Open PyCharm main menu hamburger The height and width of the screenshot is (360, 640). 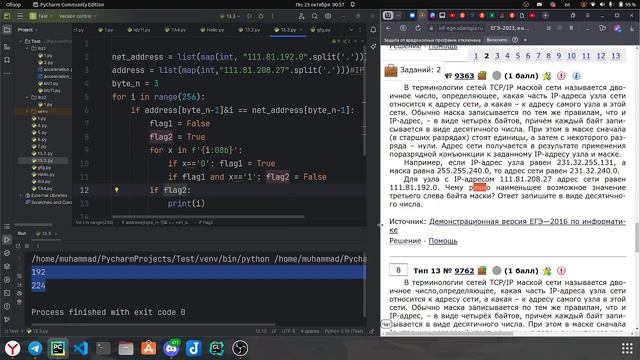(x=20, y=16)
